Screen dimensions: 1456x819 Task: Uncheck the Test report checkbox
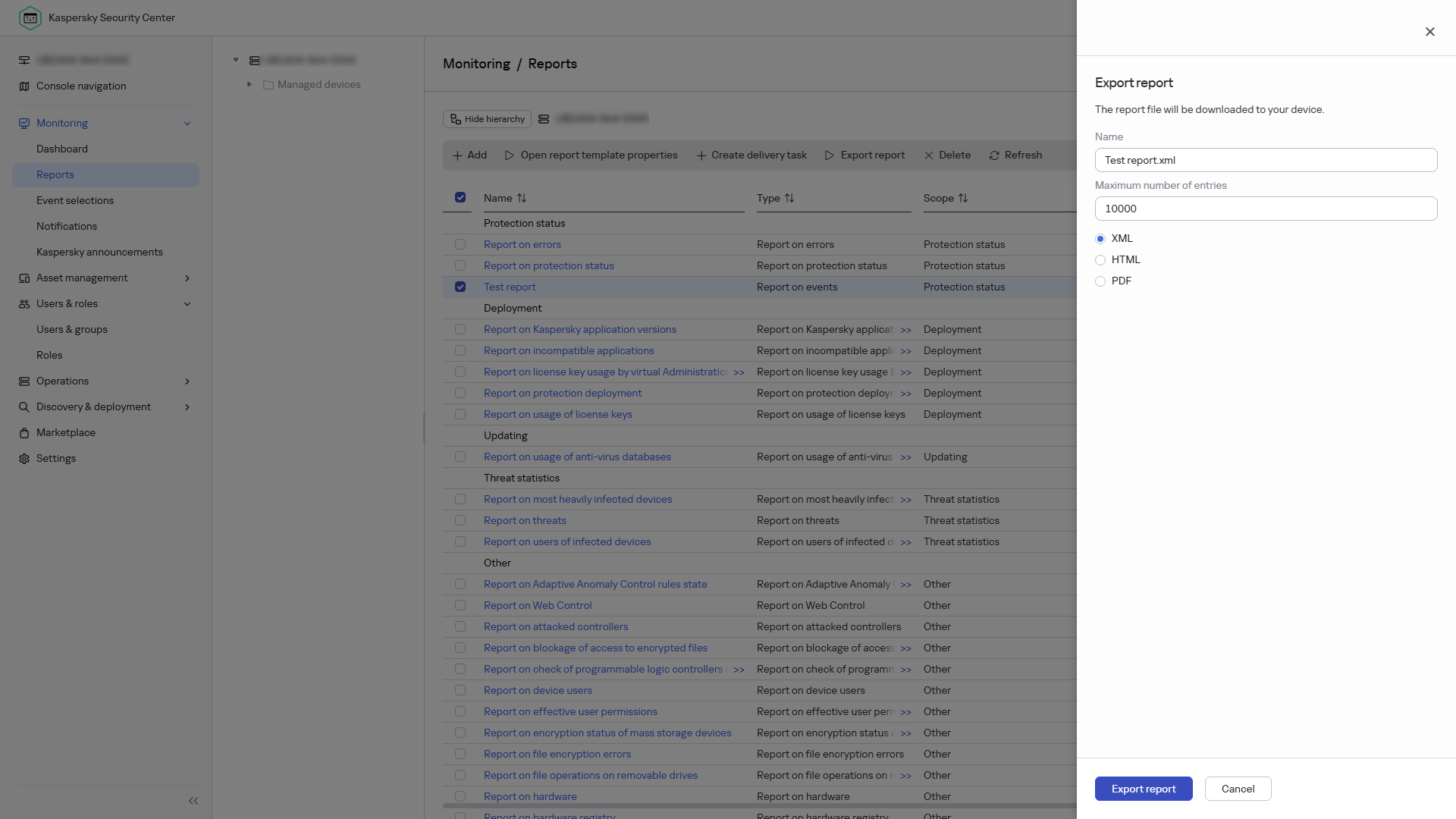coord(460,287)
